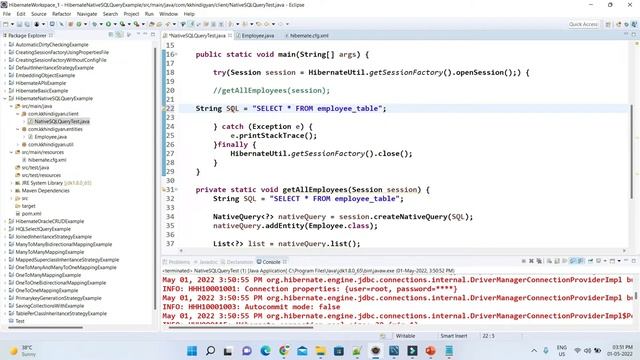
Task: Open the File menu
Action: [7, 14]
